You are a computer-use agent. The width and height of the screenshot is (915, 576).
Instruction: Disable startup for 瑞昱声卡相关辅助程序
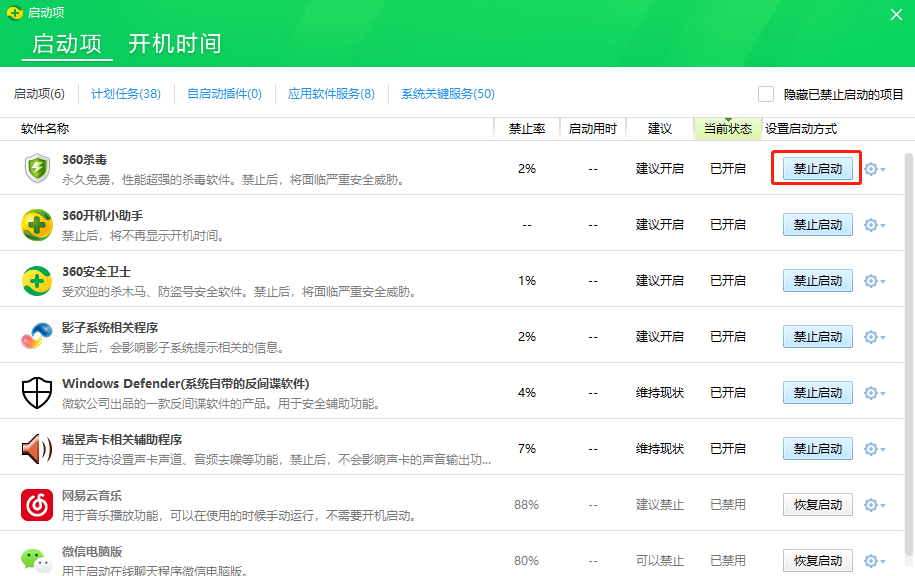[818, 449]
